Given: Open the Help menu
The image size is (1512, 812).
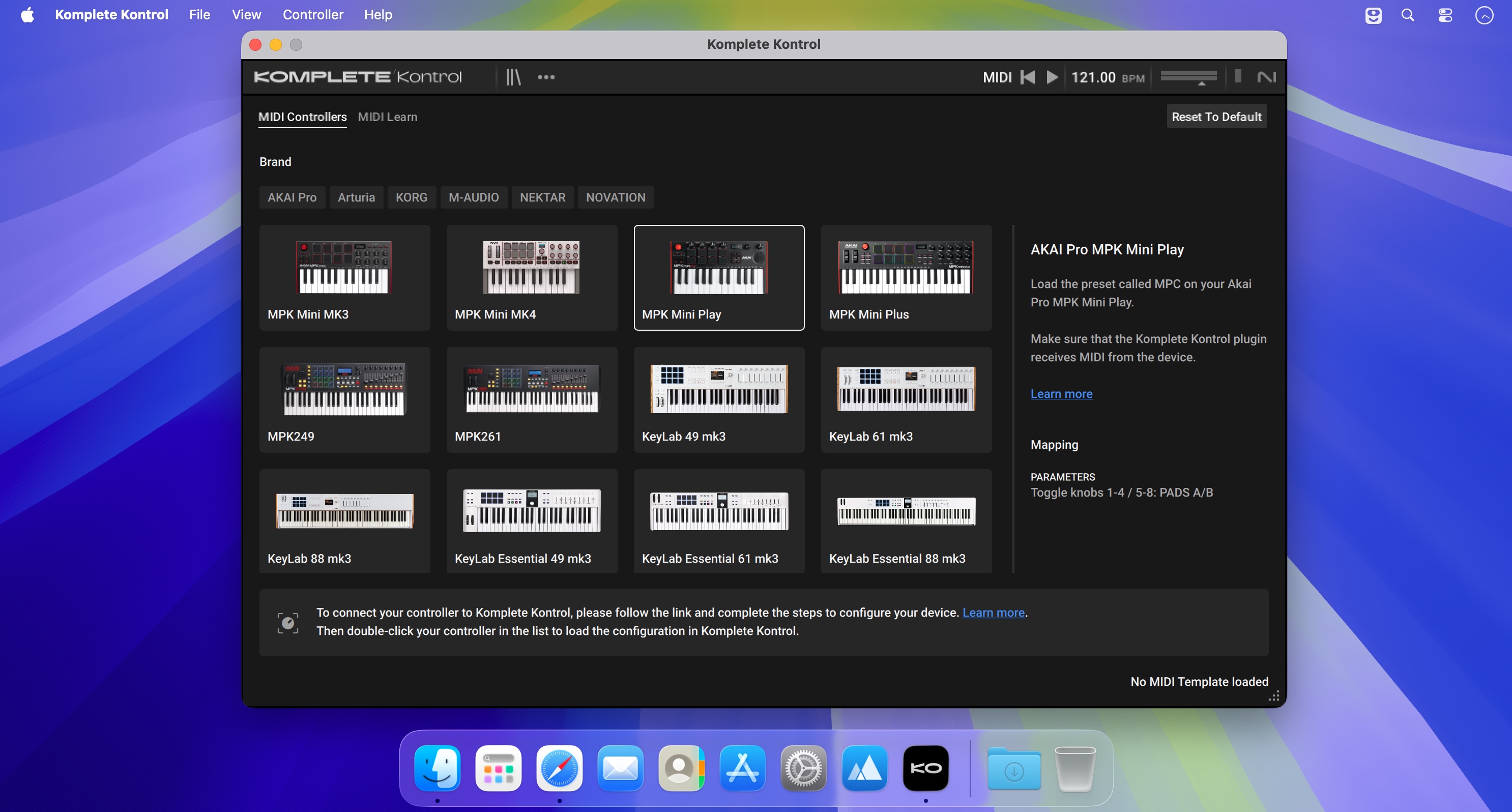Looking at the screenshot, I should [x=378, y=15].
